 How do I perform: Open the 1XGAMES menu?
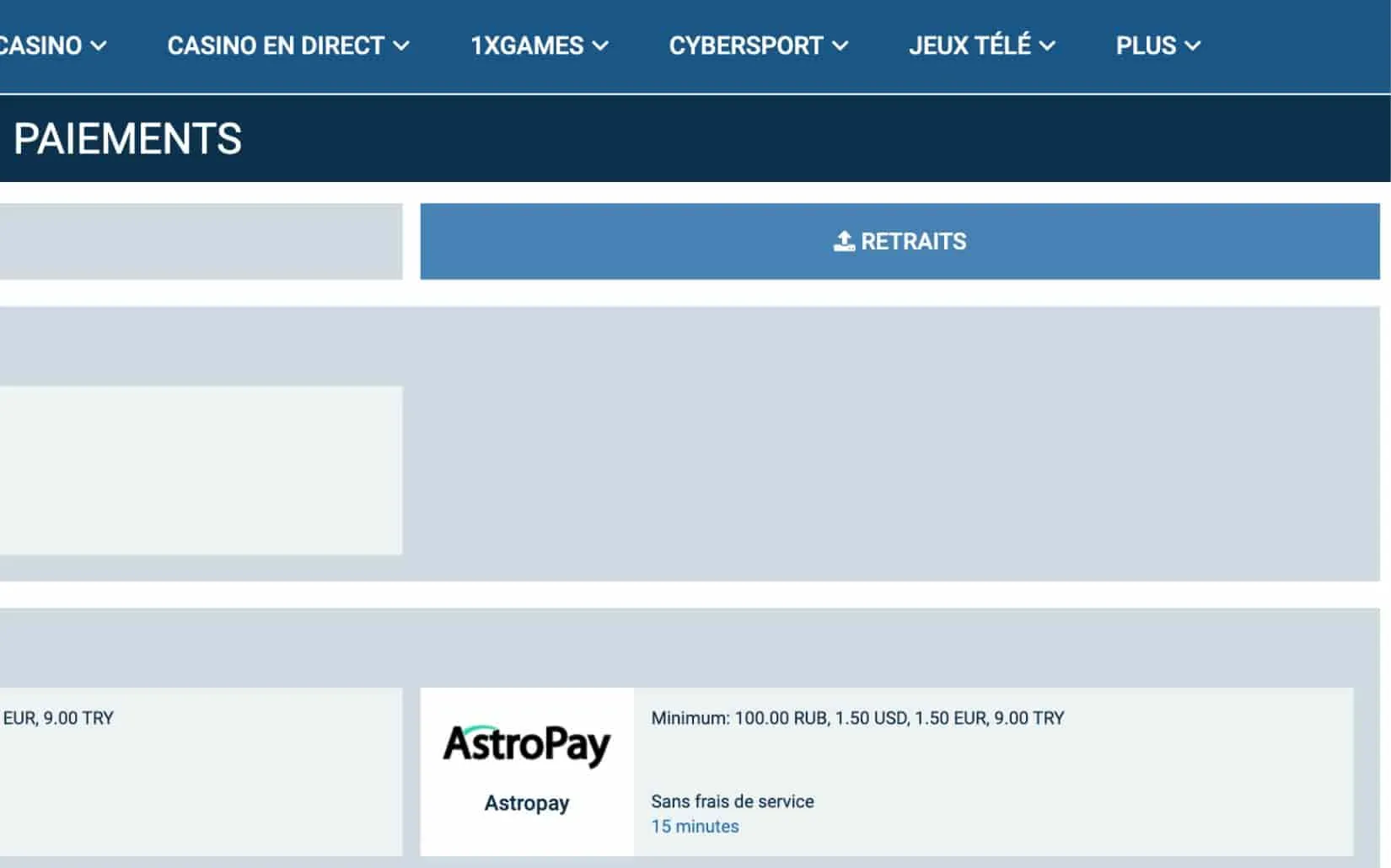pyautogui.click(x=540, y=46)
